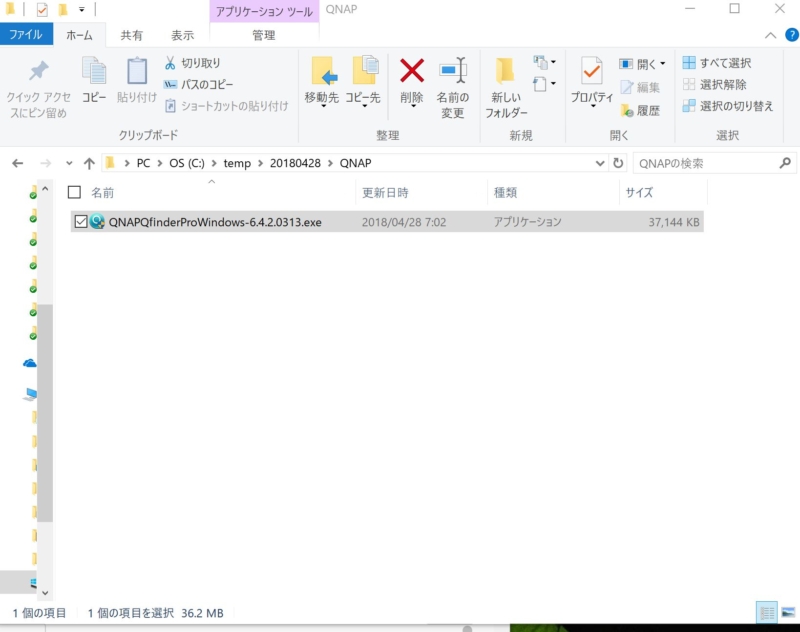Click the Paste (貼り付け) clipboard icon
This screenshot has height=632, width=800.
click(x=137, y=70)
